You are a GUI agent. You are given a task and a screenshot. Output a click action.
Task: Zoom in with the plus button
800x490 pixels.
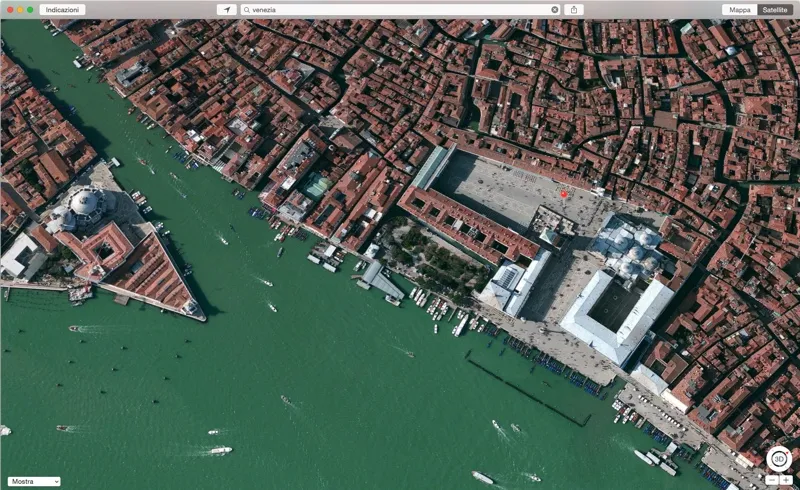tap(786, 480)
